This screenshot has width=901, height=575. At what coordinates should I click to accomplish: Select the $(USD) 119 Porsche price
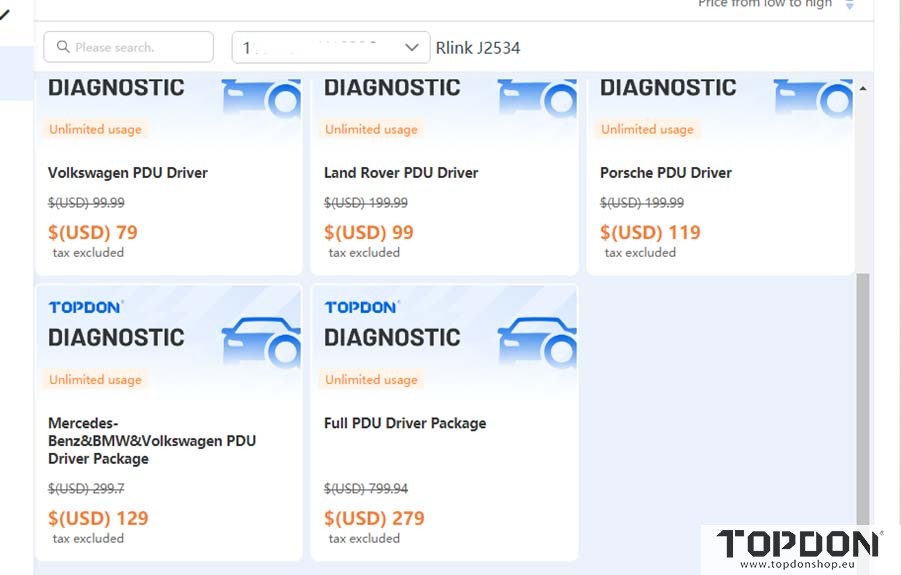pyautogui.click(x=650, y=232)
